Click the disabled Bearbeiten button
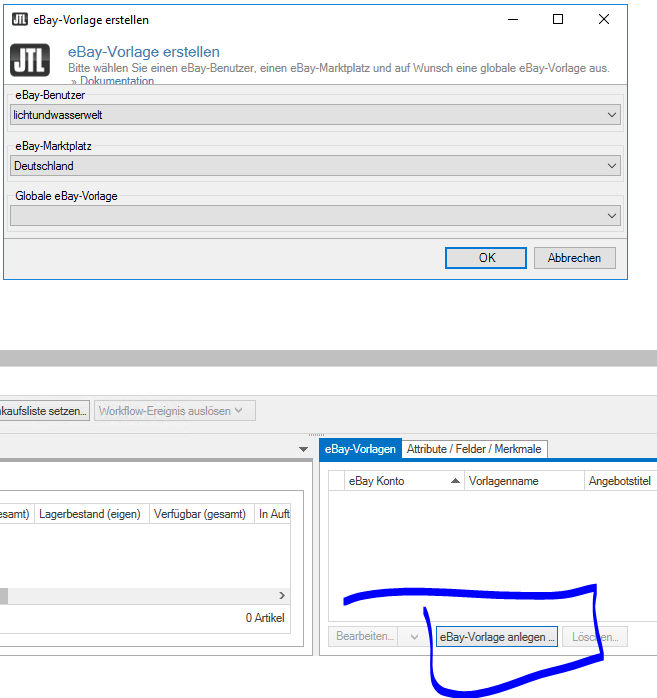The image size is (657, 698). tap(364, 637)
